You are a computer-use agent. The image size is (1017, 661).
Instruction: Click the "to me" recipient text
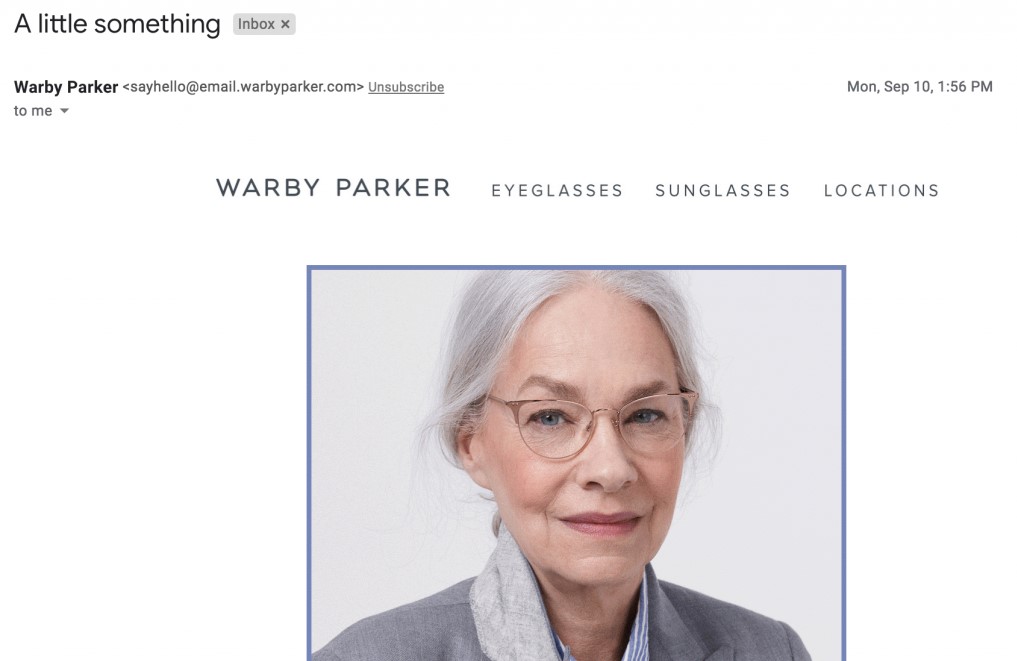[x=33, y=111]
